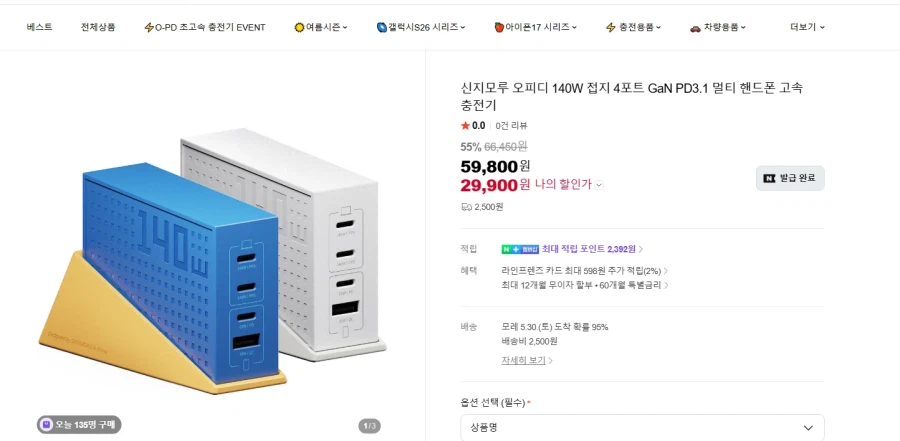Expand the 나의 할인가 chevron
Screen dimensions: 900x441
(x=599, y=185)
